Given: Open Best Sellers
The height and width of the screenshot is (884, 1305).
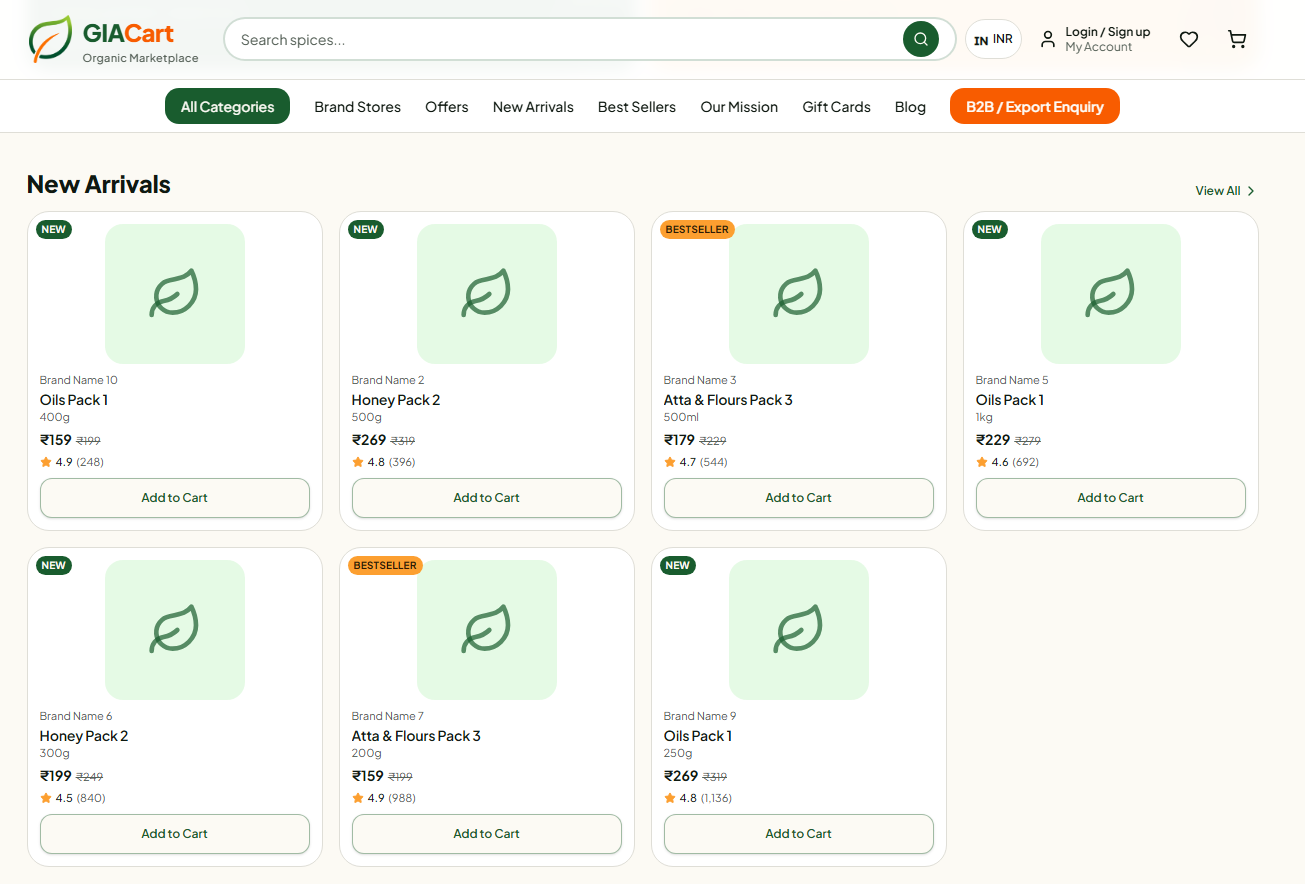Looking at the screenshot, I should click(x=637, y=107).
